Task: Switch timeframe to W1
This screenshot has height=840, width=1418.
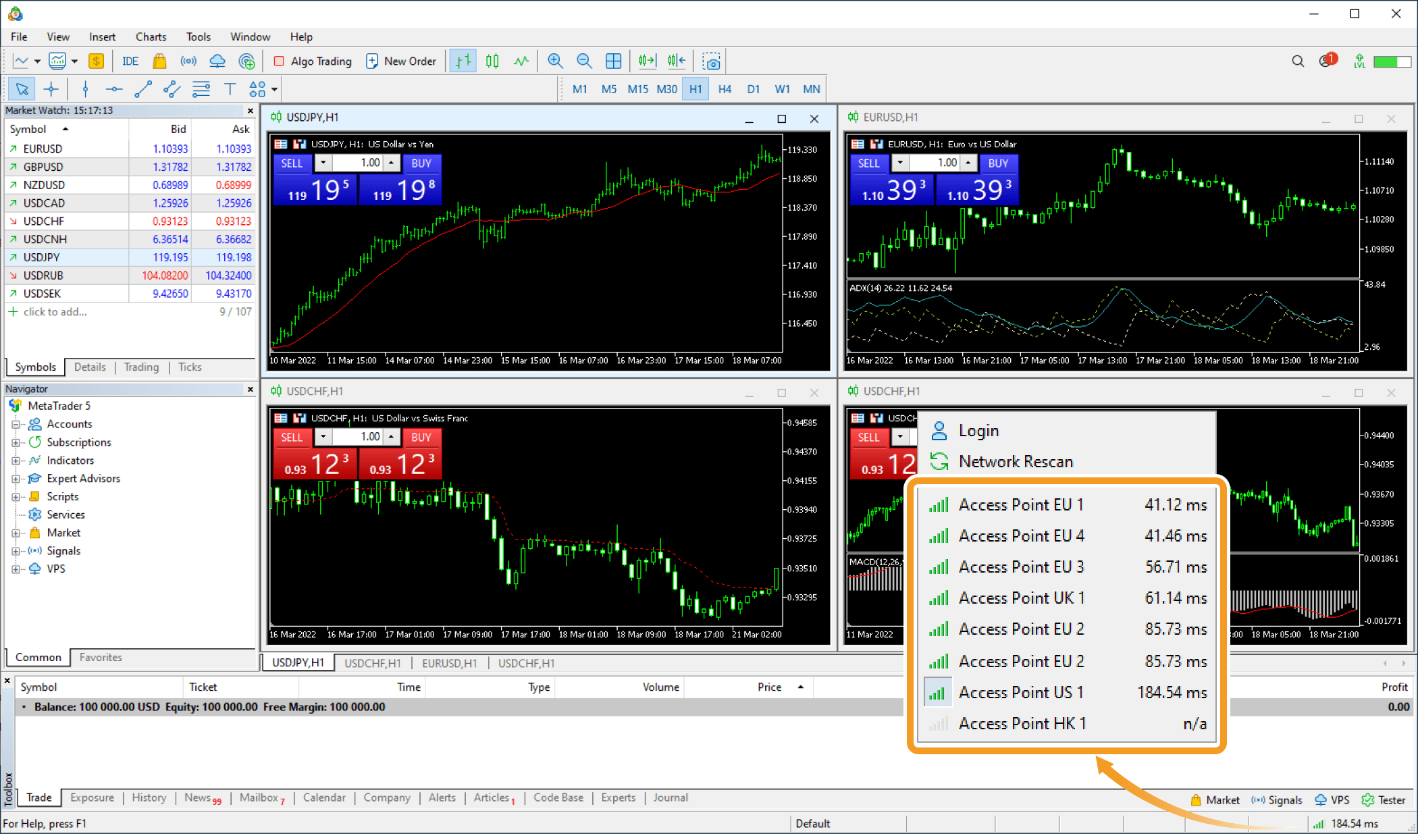Action: click(782, 89)
